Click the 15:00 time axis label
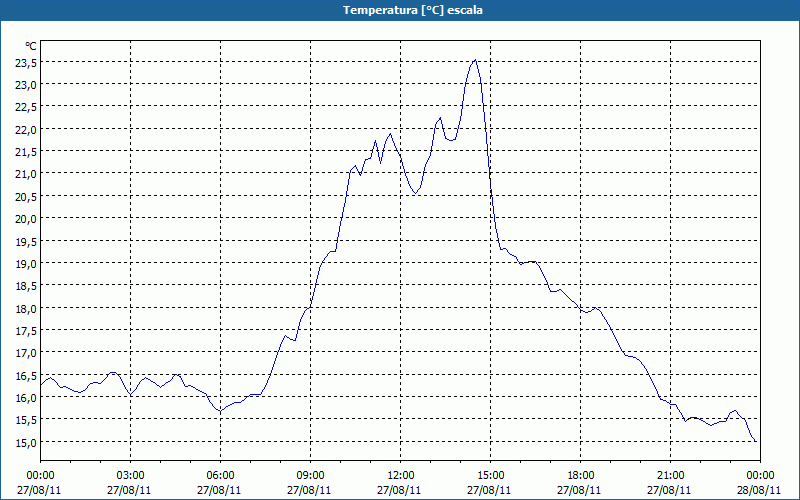 [490, 476]
